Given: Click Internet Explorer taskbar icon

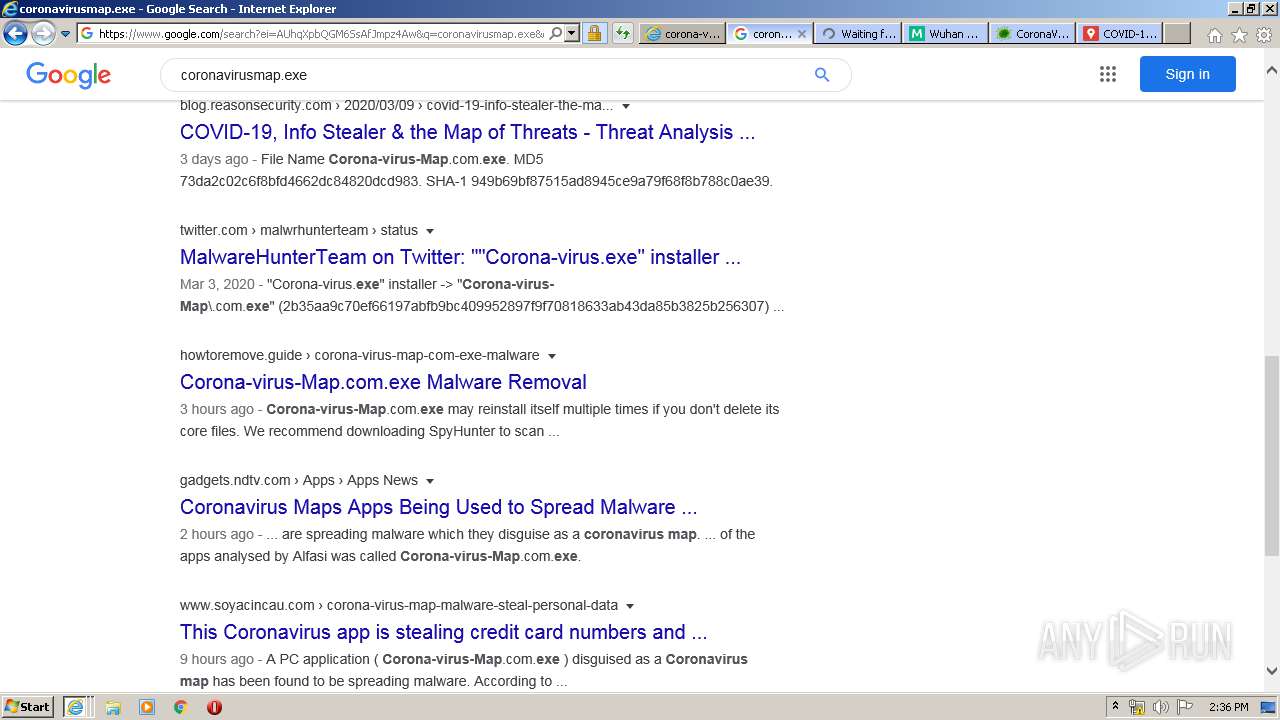Looking at the screenshot, I should point(76,707).
